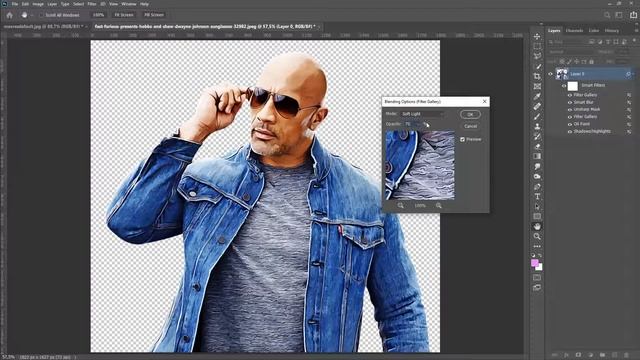Click the create new group folder icon
Screen dimensions: 640x360
point(602,355)
